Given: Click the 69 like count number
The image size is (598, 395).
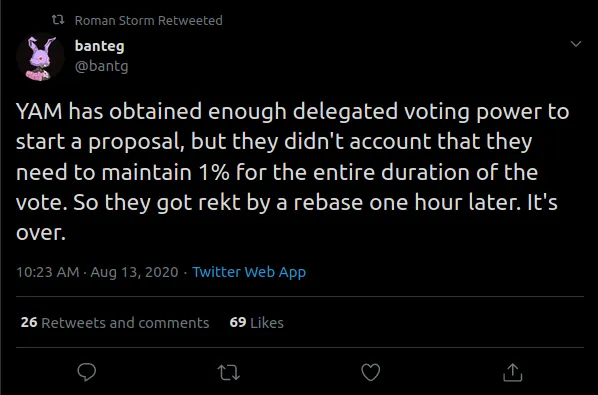Looking at the screenshot, I should (238, 323).
